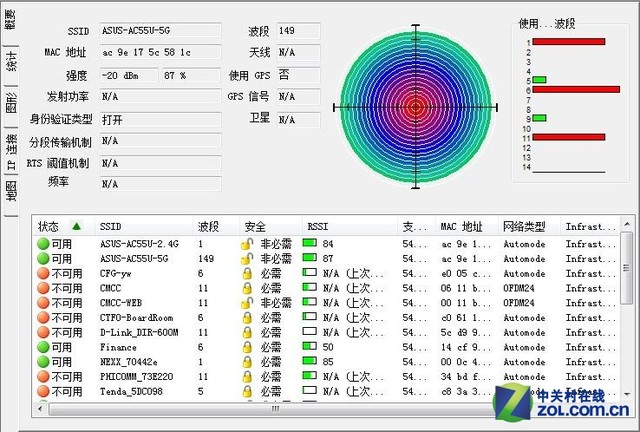Viewport: 640px width, 432px height.
Task: Click red channel 6 usage bar
Action: (576, 89)
